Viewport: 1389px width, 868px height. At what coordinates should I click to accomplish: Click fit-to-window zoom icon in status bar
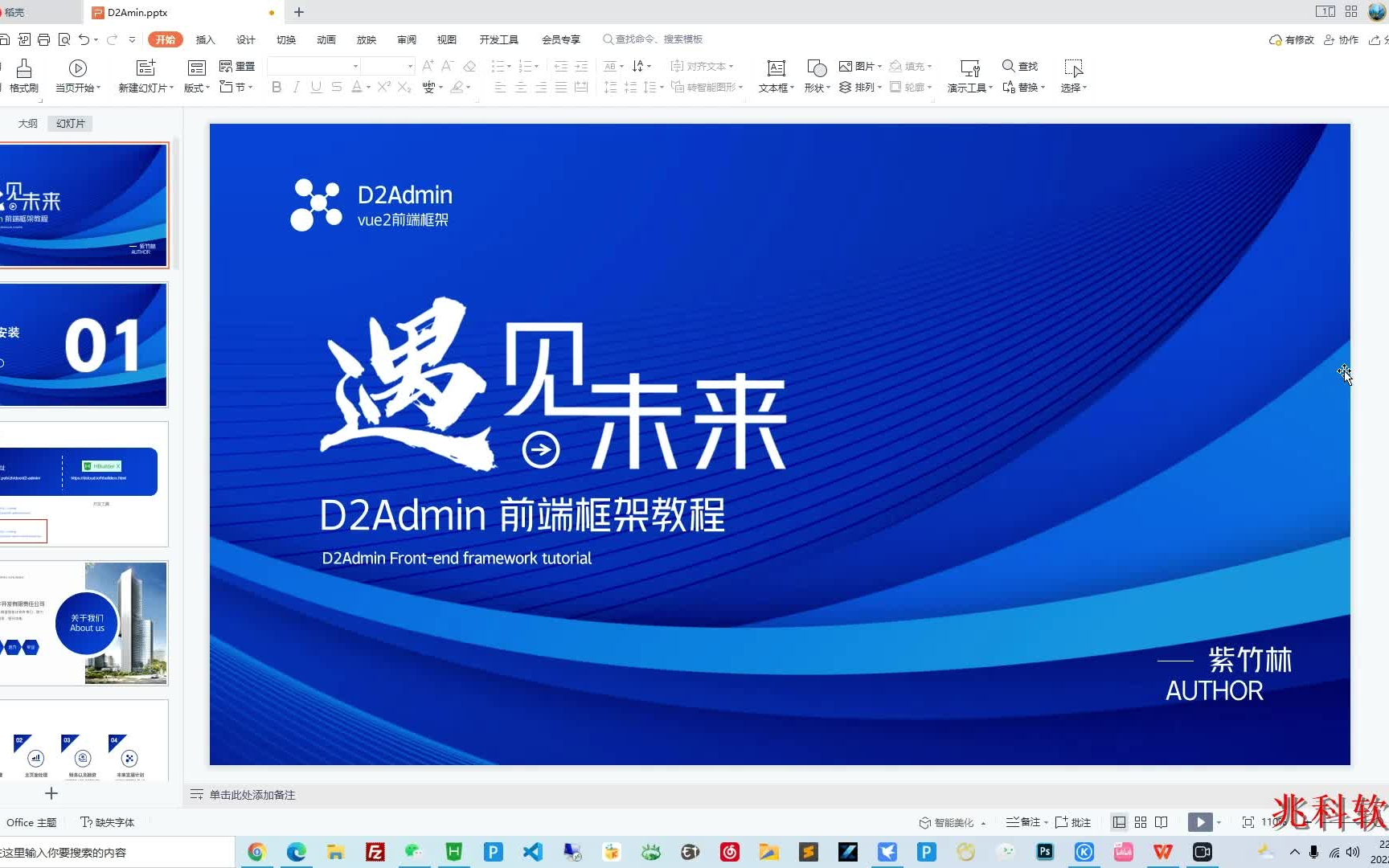(1248, 822)
